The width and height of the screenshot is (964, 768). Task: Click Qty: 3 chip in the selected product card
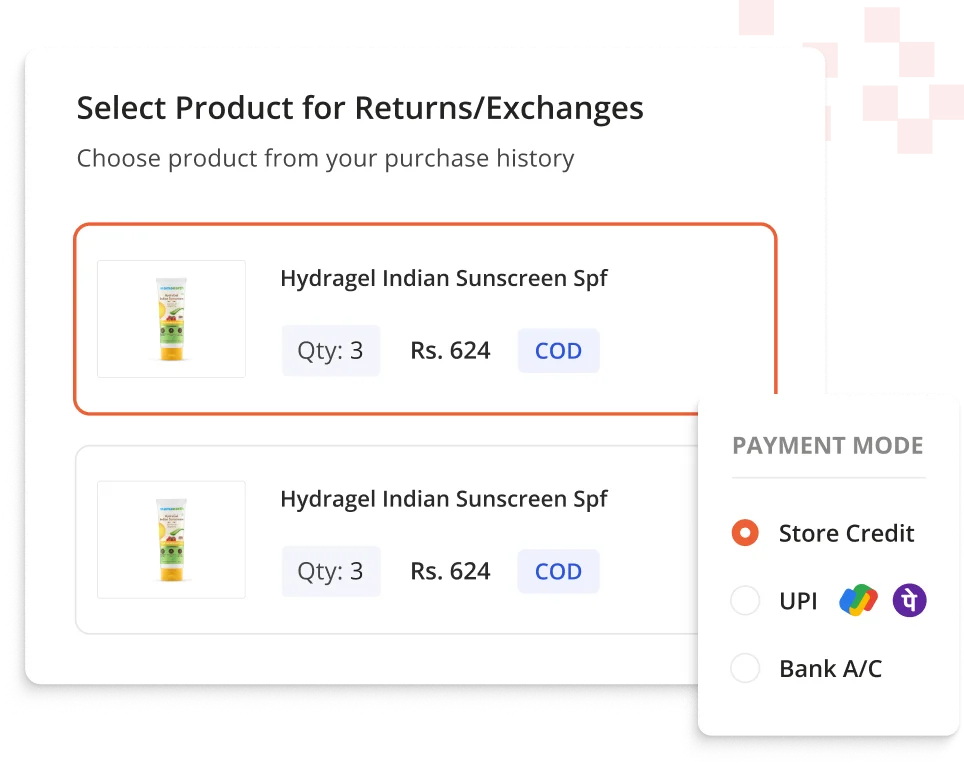point(330,351)
